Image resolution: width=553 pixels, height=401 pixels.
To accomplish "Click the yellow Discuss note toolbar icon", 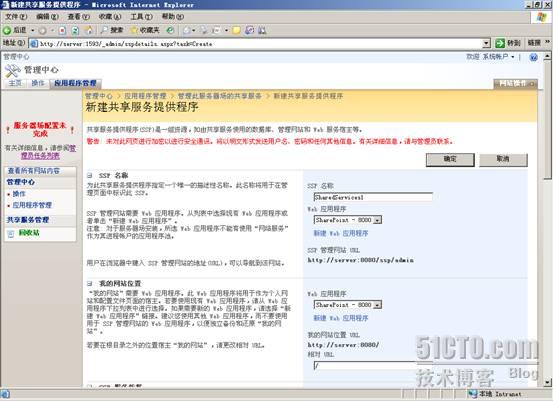I will coord(237,31).
